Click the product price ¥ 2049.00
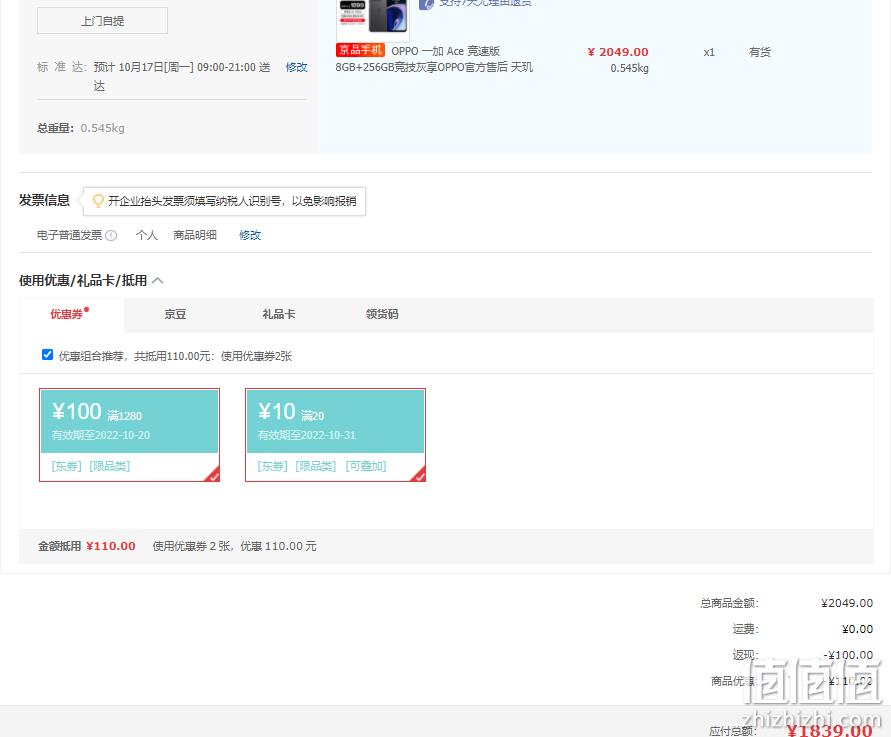 618,52
